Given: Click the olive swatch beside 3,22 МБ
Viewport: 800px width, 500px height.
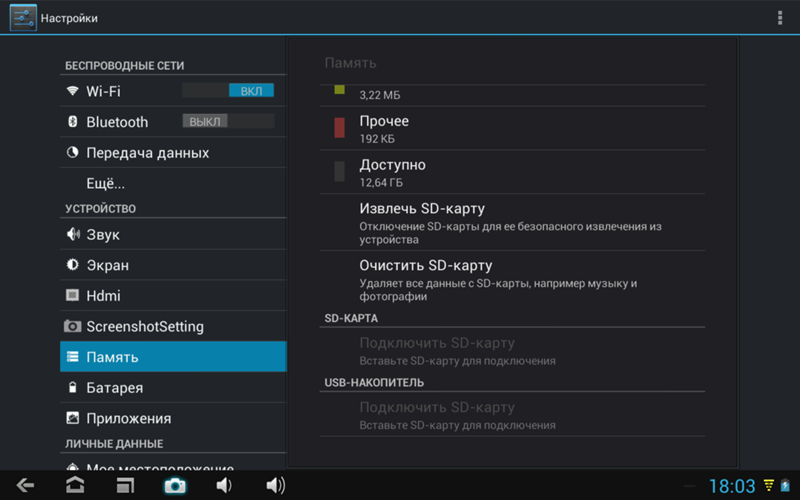Looking at the screenshot, I should coord(339,90).
